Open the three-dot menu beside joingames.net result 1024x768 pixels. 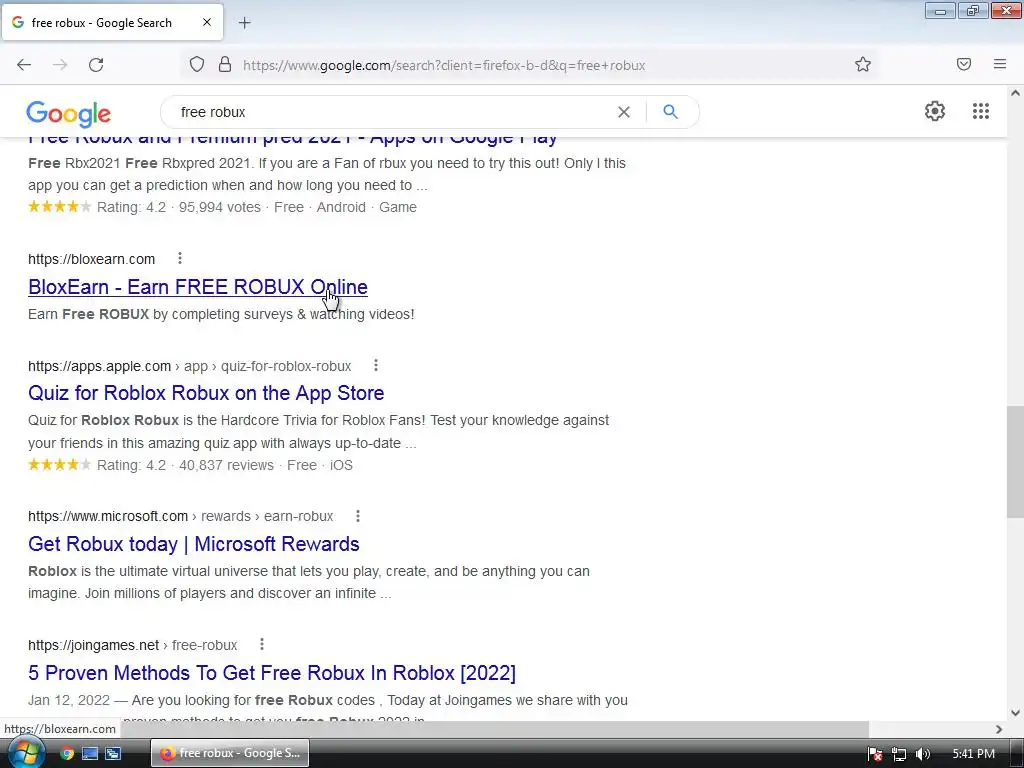(261, 645)
